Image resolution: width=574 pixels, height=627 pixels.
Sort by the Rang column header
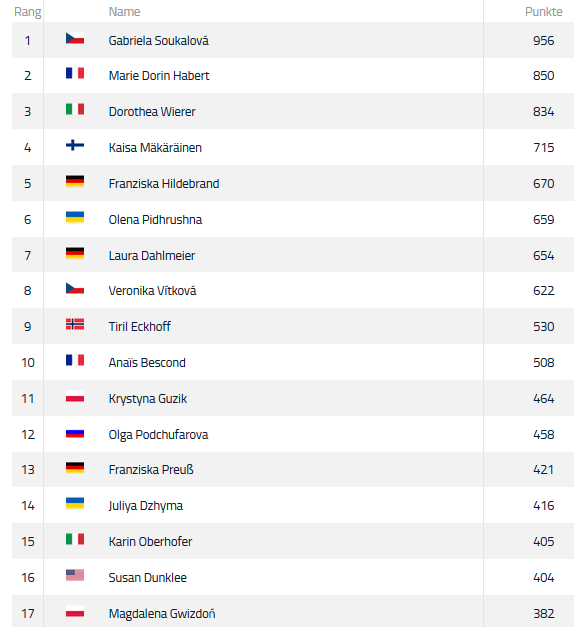(28, 12)
